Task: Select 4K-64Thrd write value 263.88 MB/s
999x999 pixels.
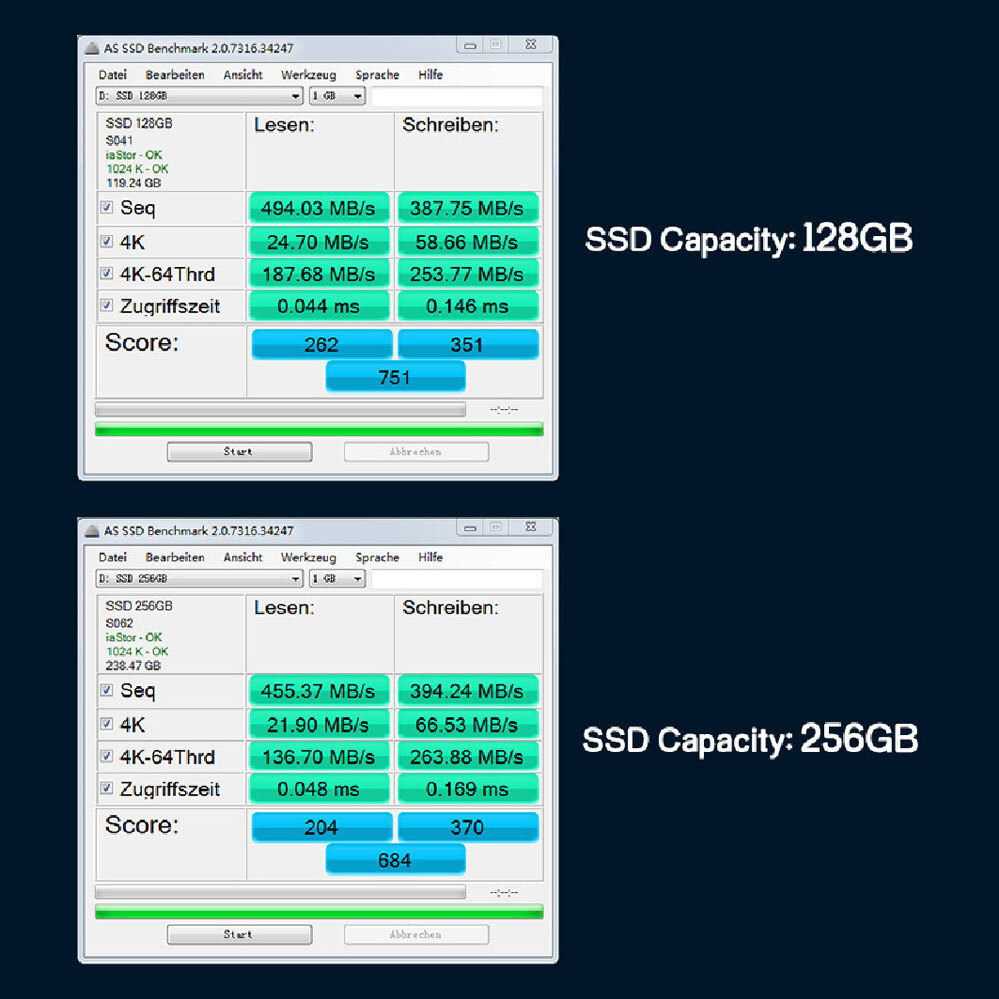Action: coord(468,757)
